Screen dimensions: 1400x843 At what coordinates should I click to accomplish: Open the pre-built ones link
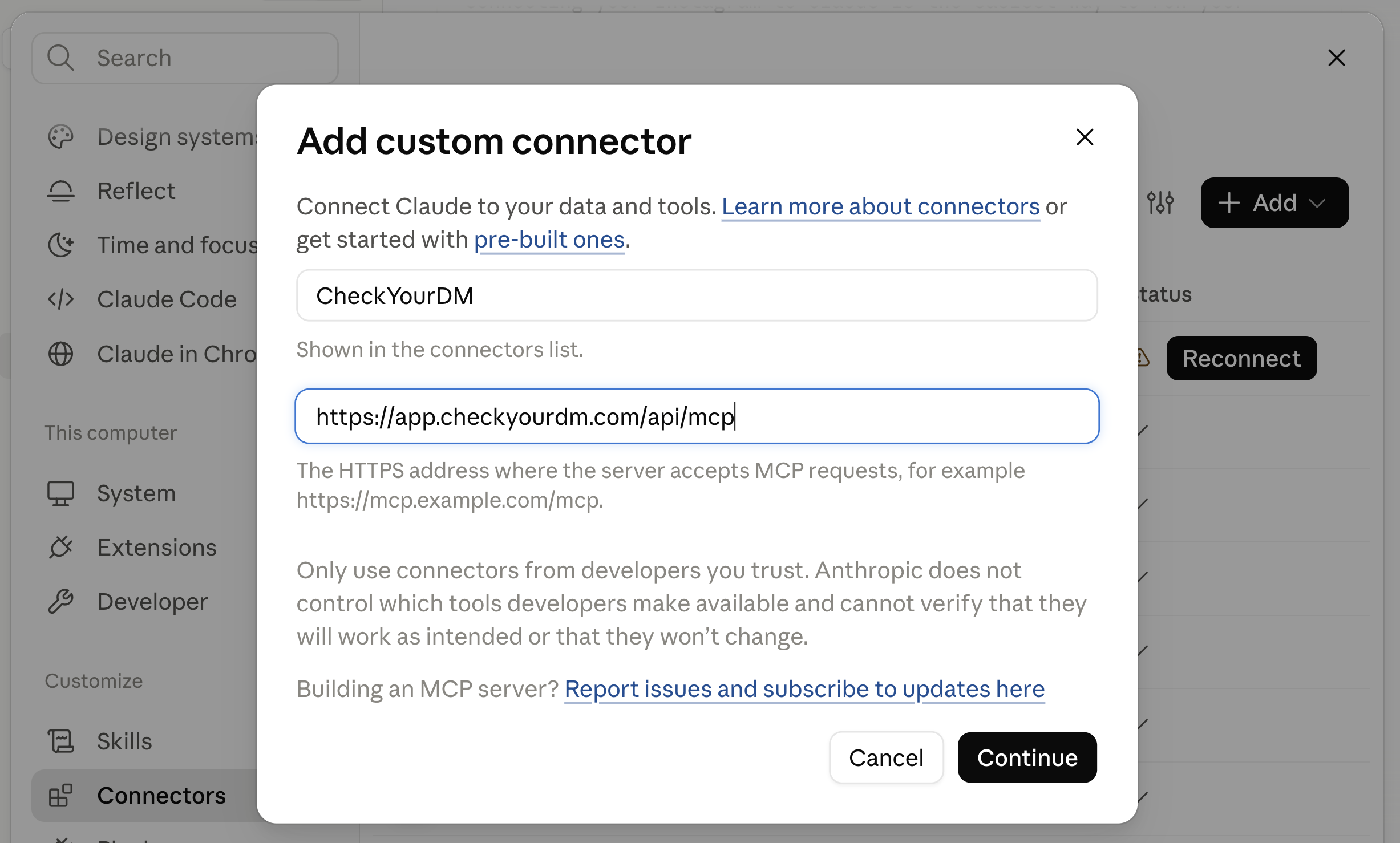pos(549,240)
